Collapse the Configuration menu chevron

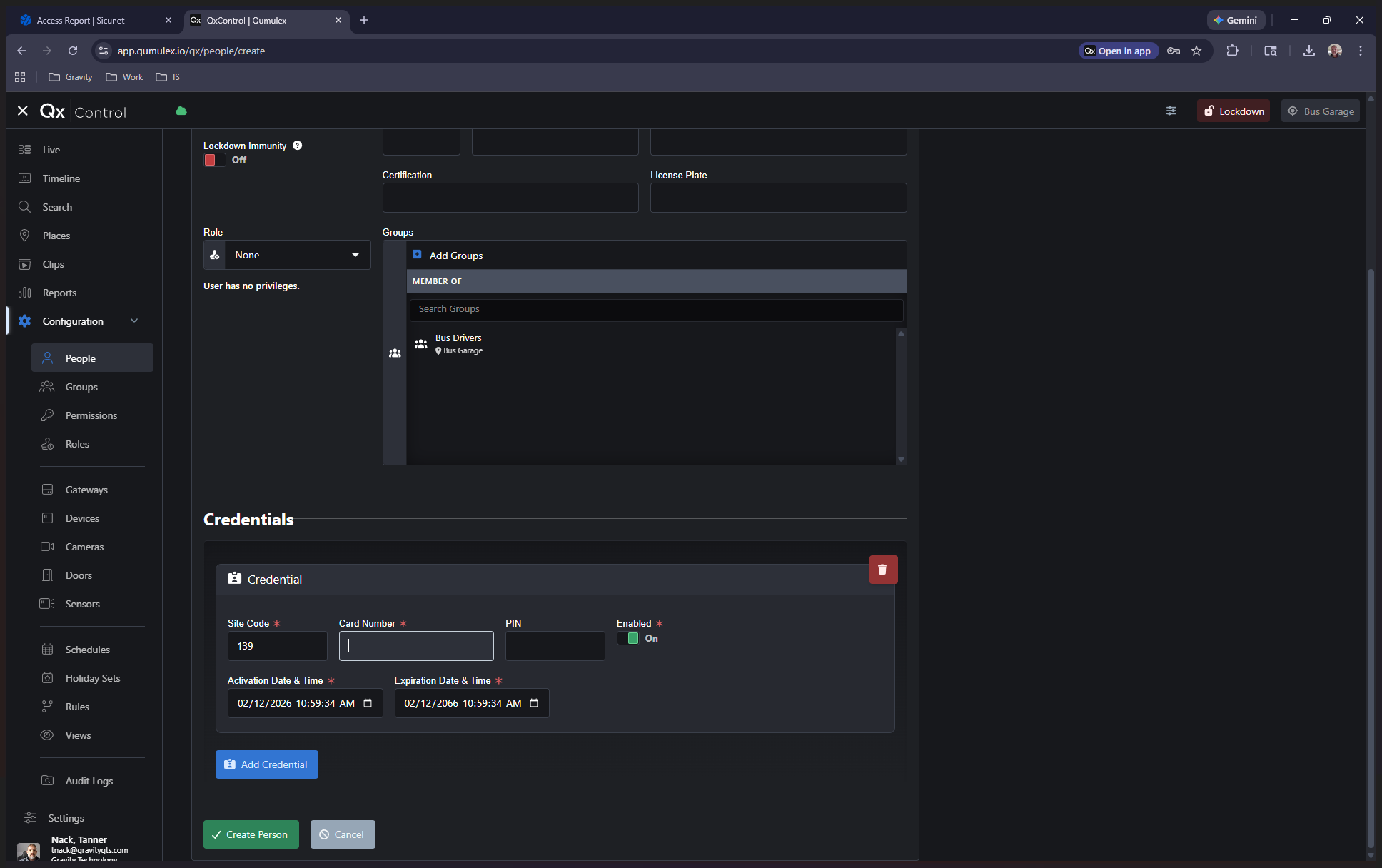[x=134, y=321]
